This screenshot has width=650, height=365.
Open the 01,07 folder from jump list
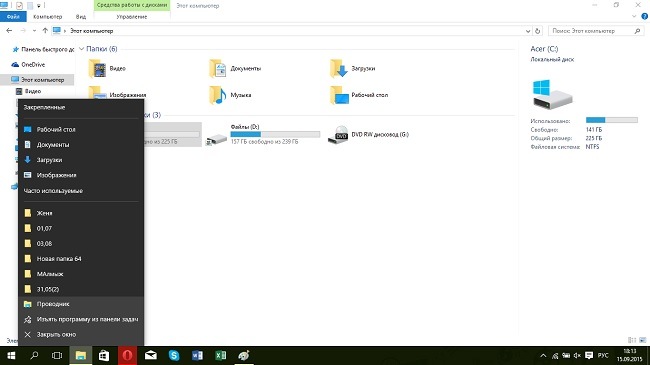[x=81, y=228]
